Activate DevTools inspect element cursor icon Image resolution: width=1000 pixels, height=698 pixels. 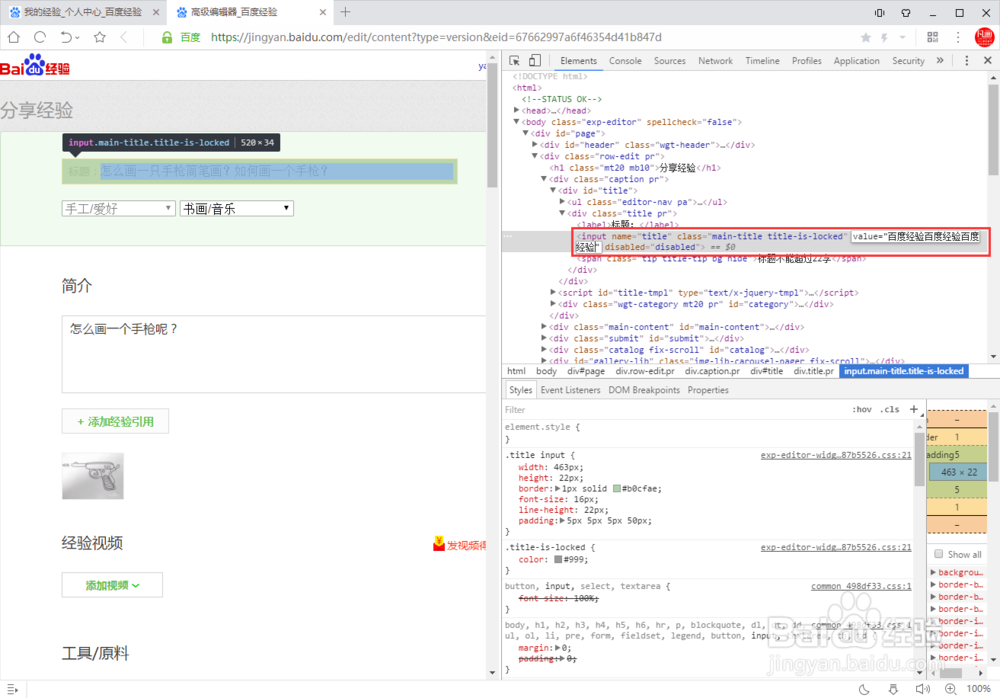pyautogui.click(x=515, y=61)
